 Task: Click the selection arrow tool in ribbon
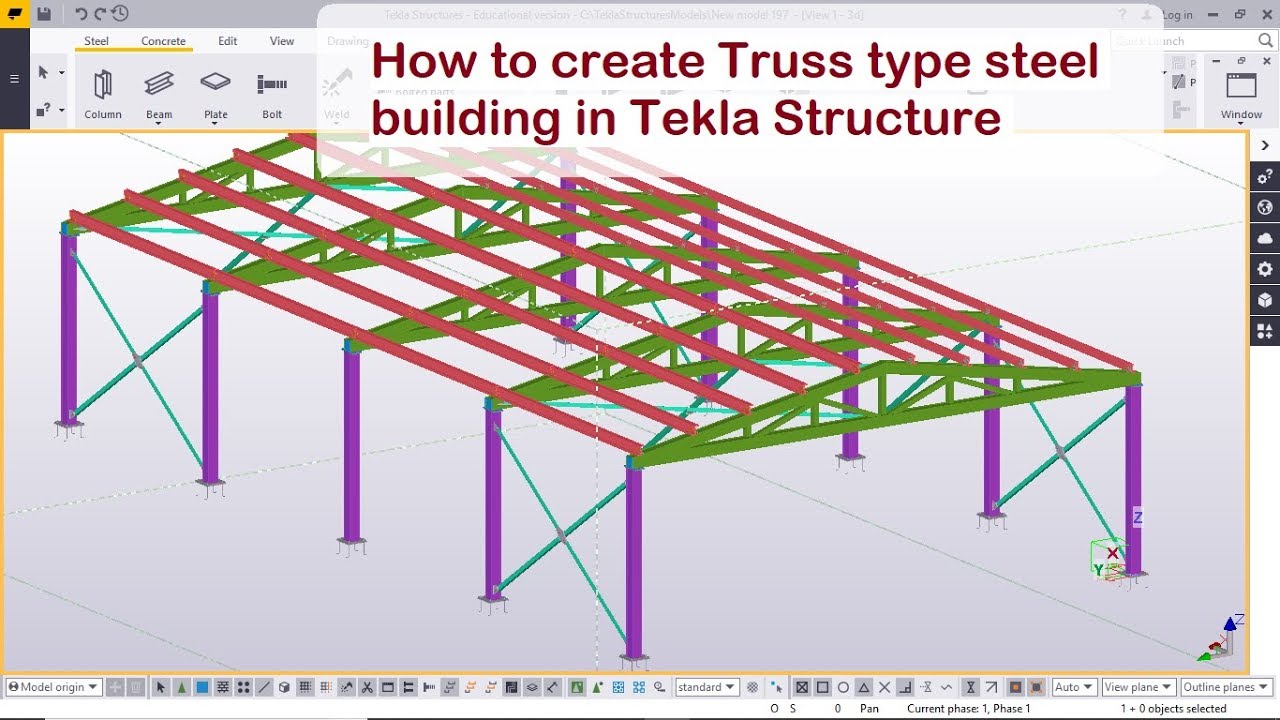tap(43, 72)
